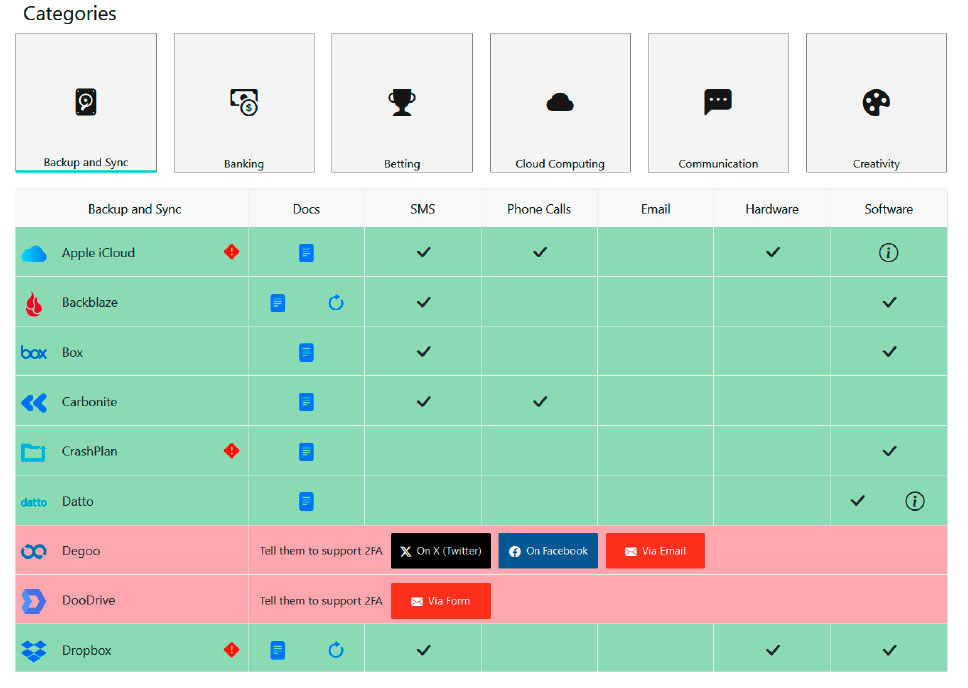Click the red warning icon for Dropbox
968x688 pixels.
tap(232, 650)
